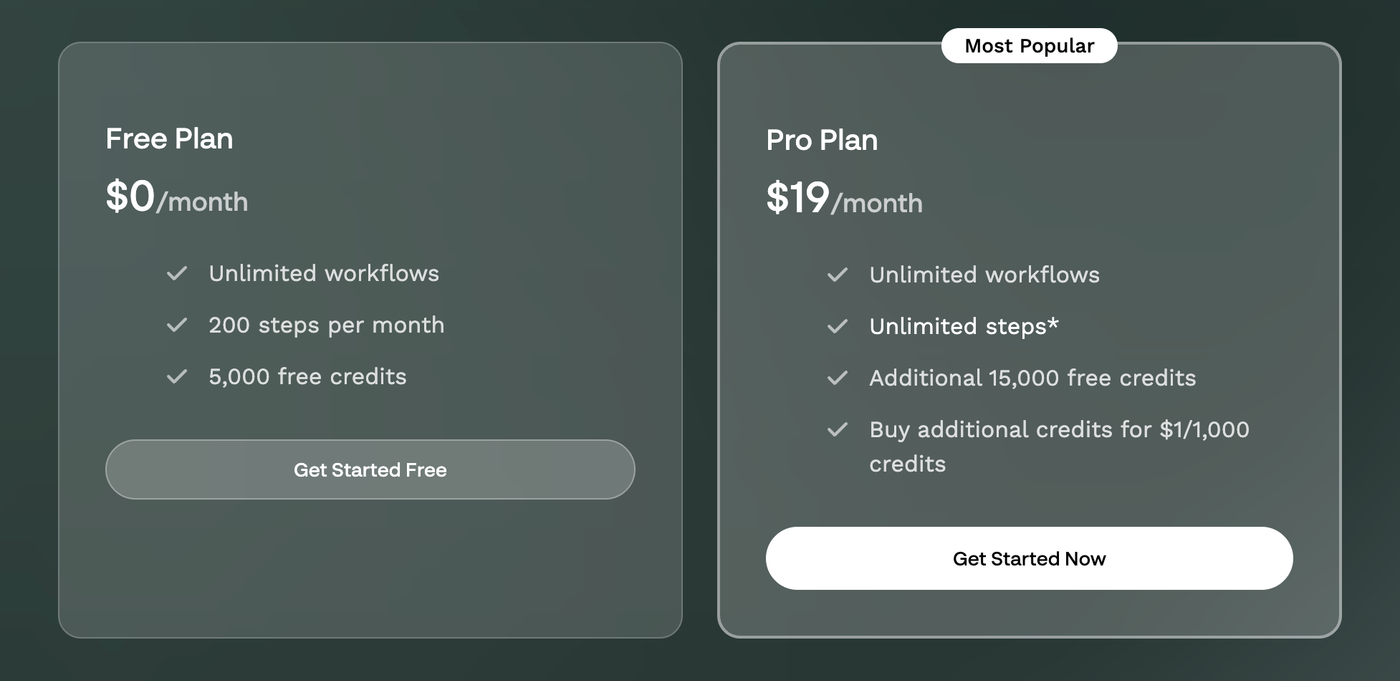Click the $0/month price
The height and width of the screenshot is (681, 1400).
point(177,198)
